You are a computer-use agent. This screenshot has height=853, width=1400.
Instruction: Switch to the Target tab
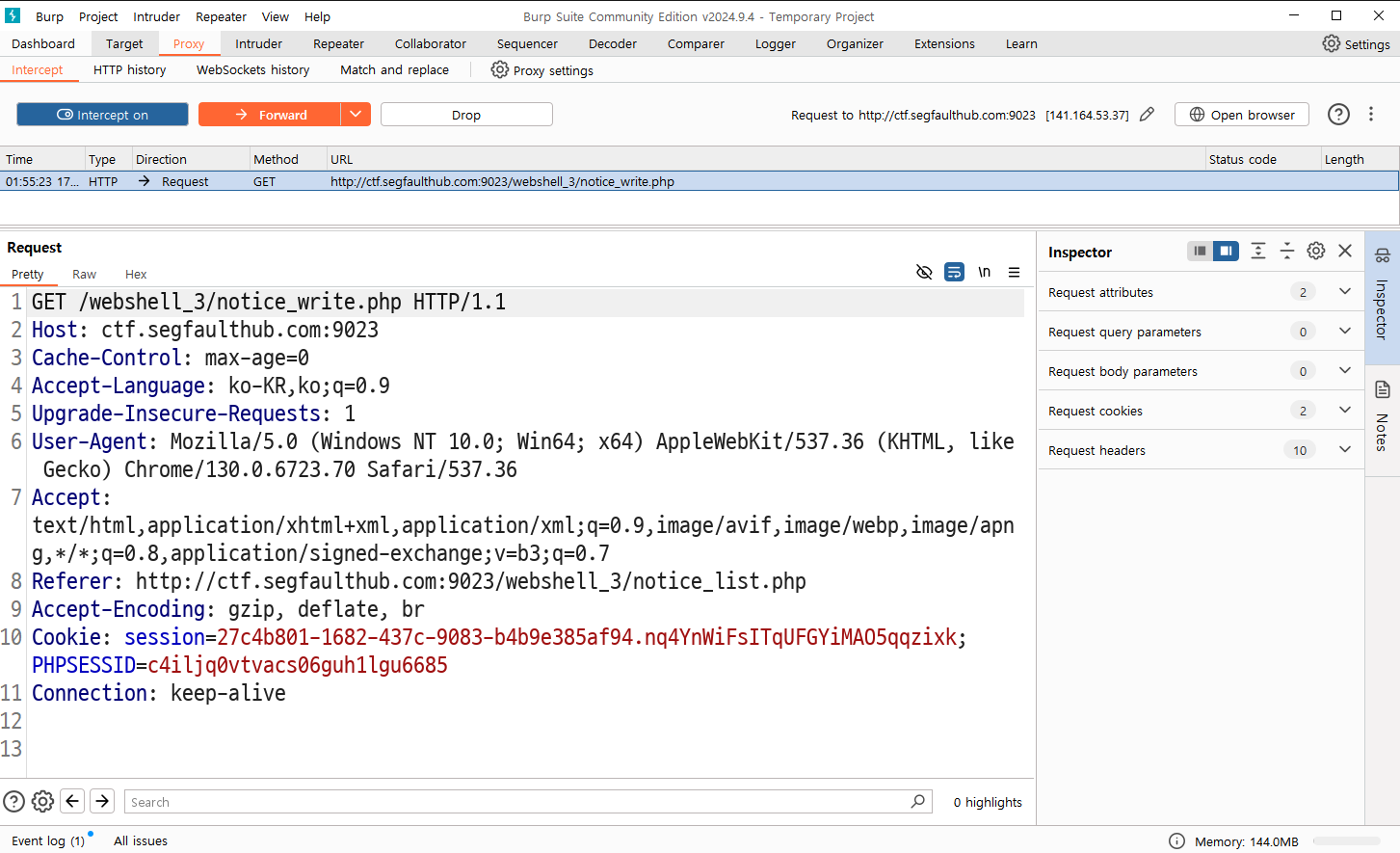click(x=124, y=43)
